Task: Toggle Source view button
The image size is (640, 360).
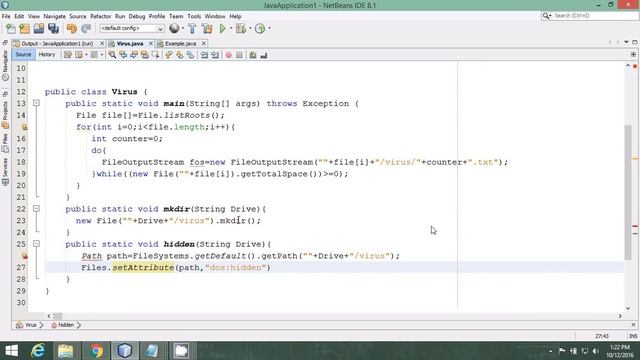Action: click(23, 54)
